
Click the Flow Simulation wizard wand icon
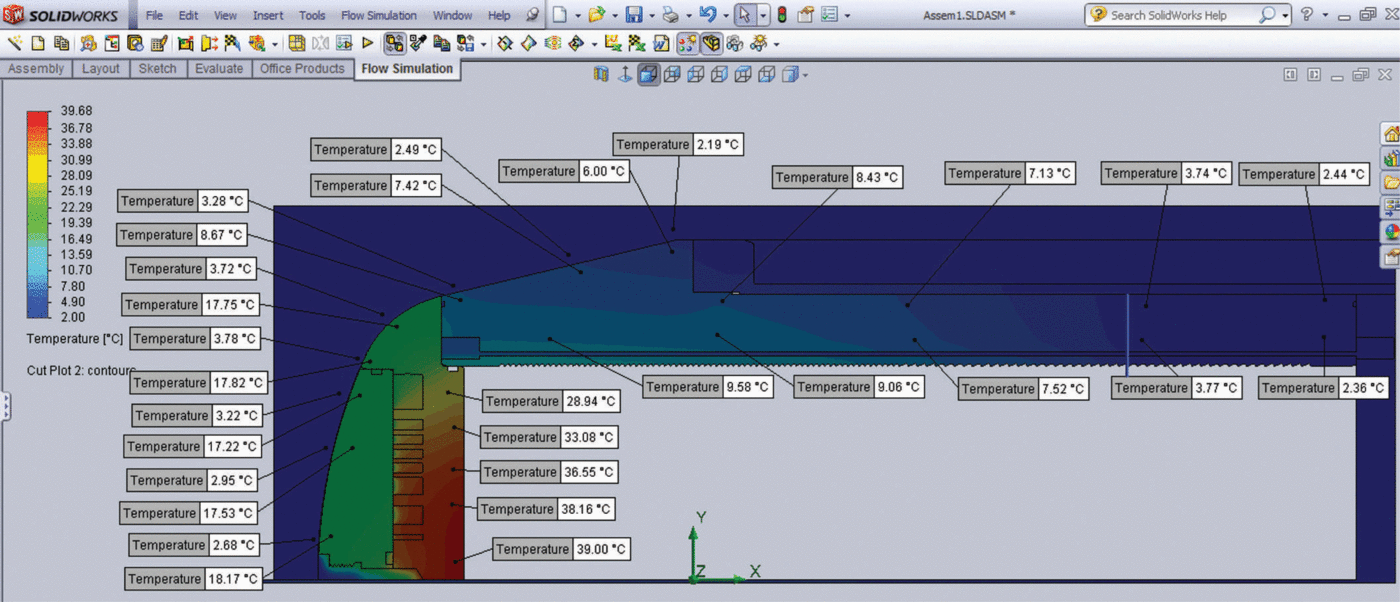14,44
